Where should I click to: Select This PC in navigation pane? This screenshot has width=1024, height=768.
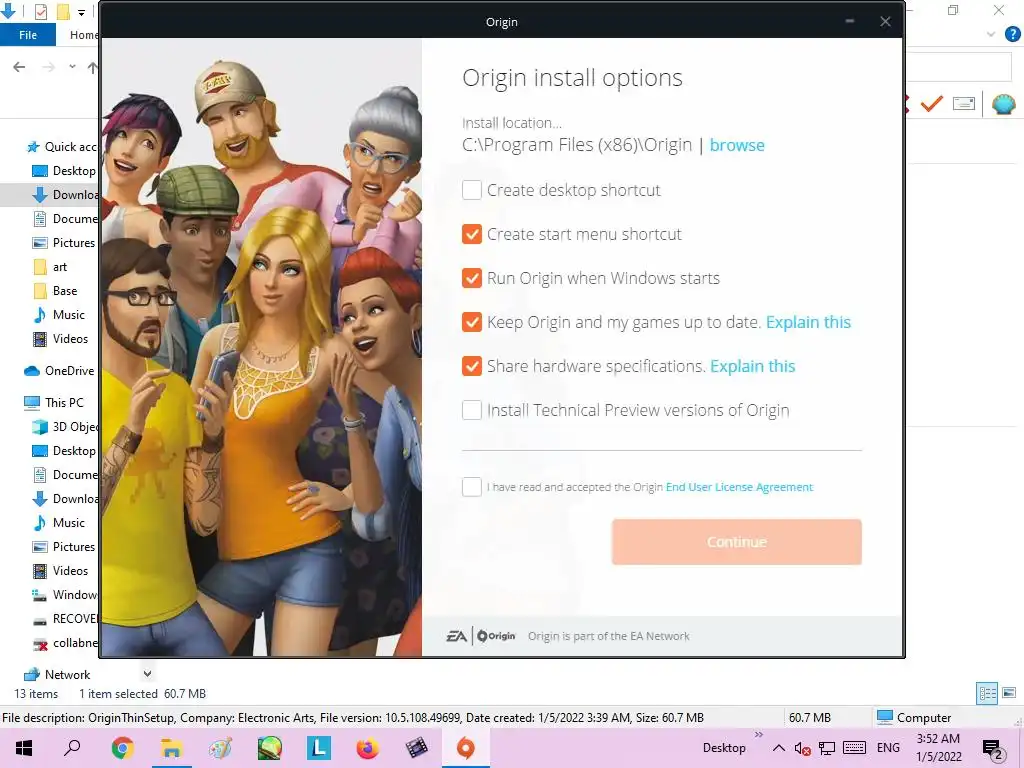coord(55,402)
